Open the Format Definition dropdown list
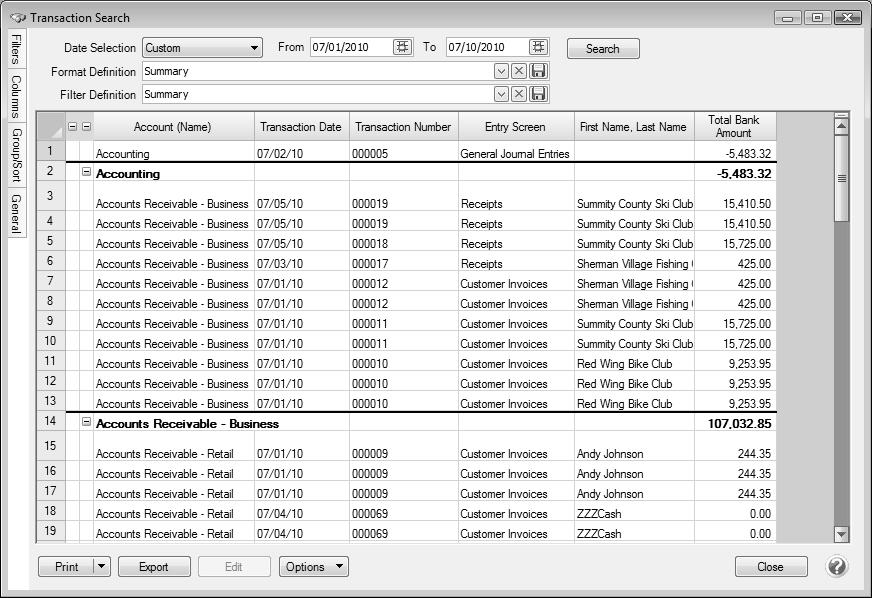The image size is (872, 598). coord(502,71)
